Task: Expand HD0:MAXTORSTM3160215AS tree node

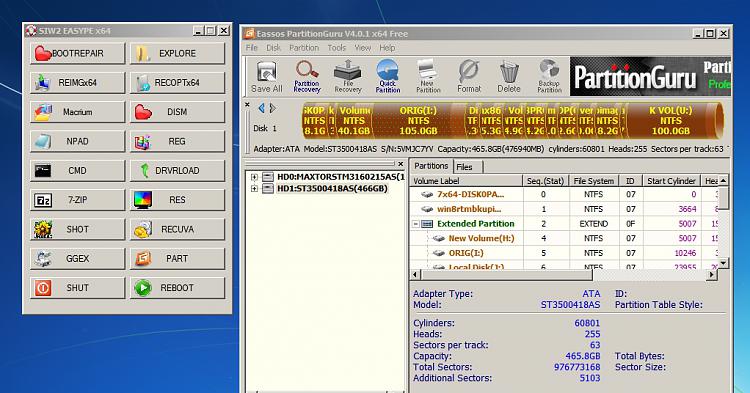Action: pyautogui.click(x=254, y=177)
